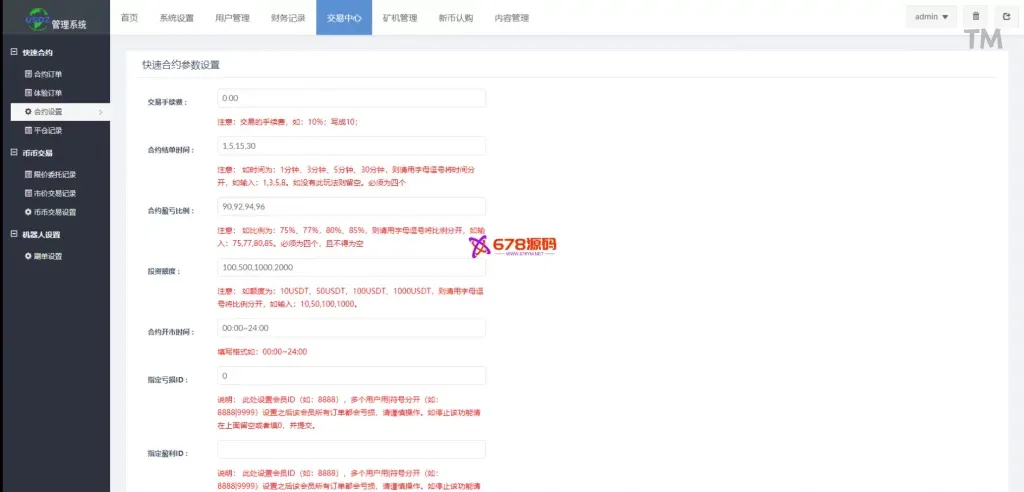This screenshot has height=492, width=1024.
Task: Focus the 合约盈亏比例 input field
Action: click(x=351, y=207)
